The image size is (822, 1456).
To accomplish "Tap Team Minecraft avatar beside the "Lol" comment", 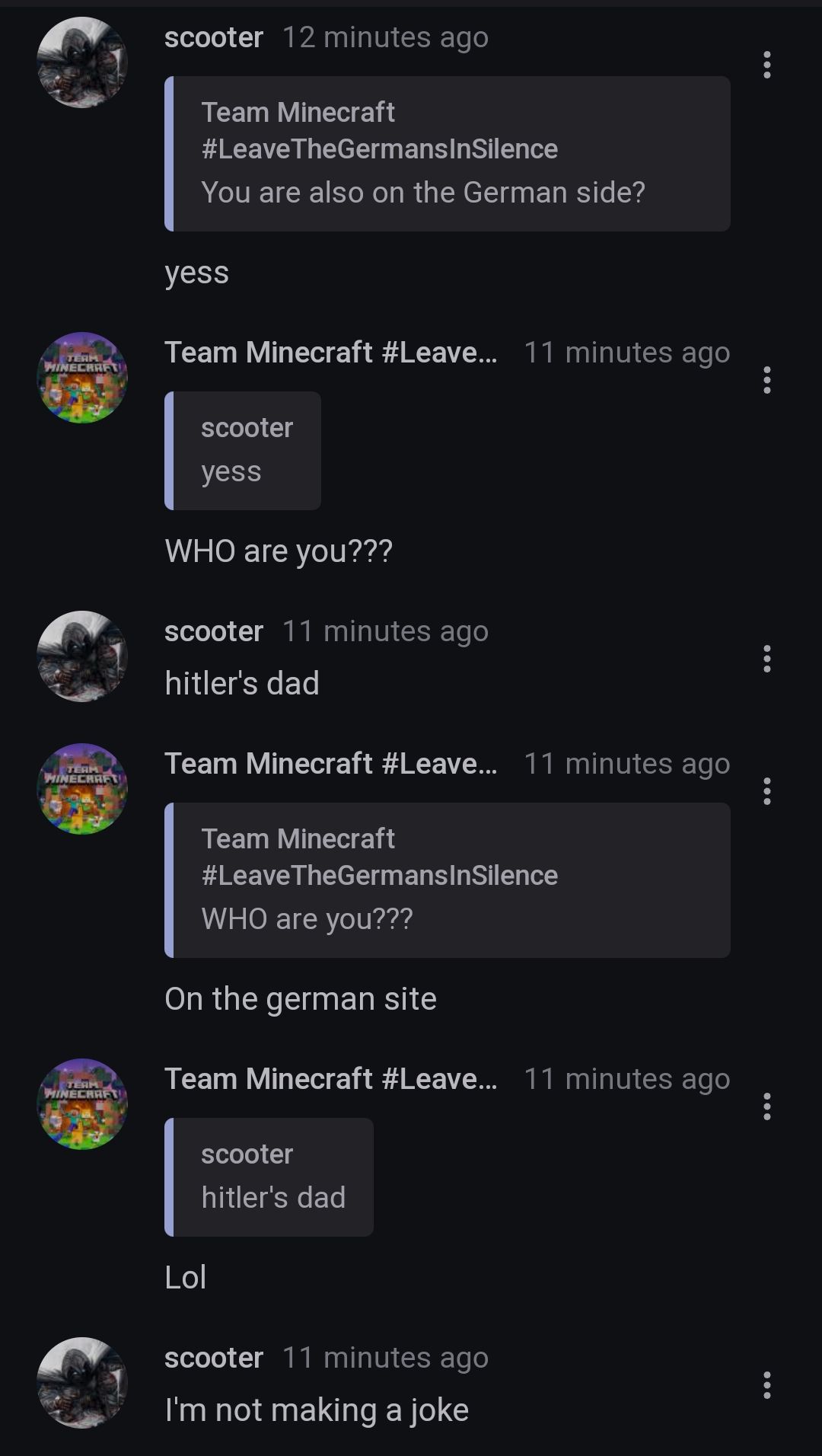I will 82,1104.
